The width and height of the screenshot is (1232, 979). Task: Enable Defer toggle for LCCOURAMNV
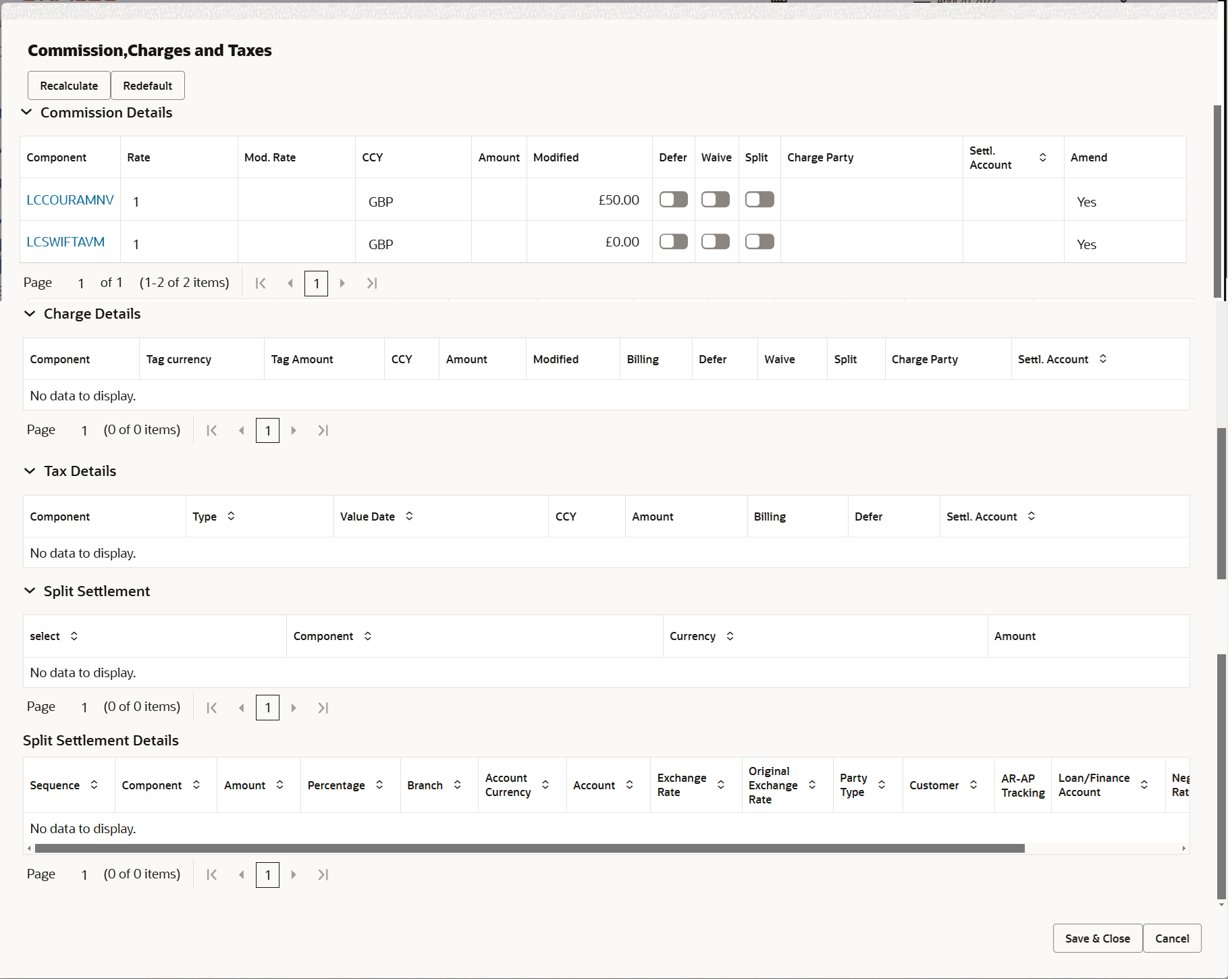673,199
